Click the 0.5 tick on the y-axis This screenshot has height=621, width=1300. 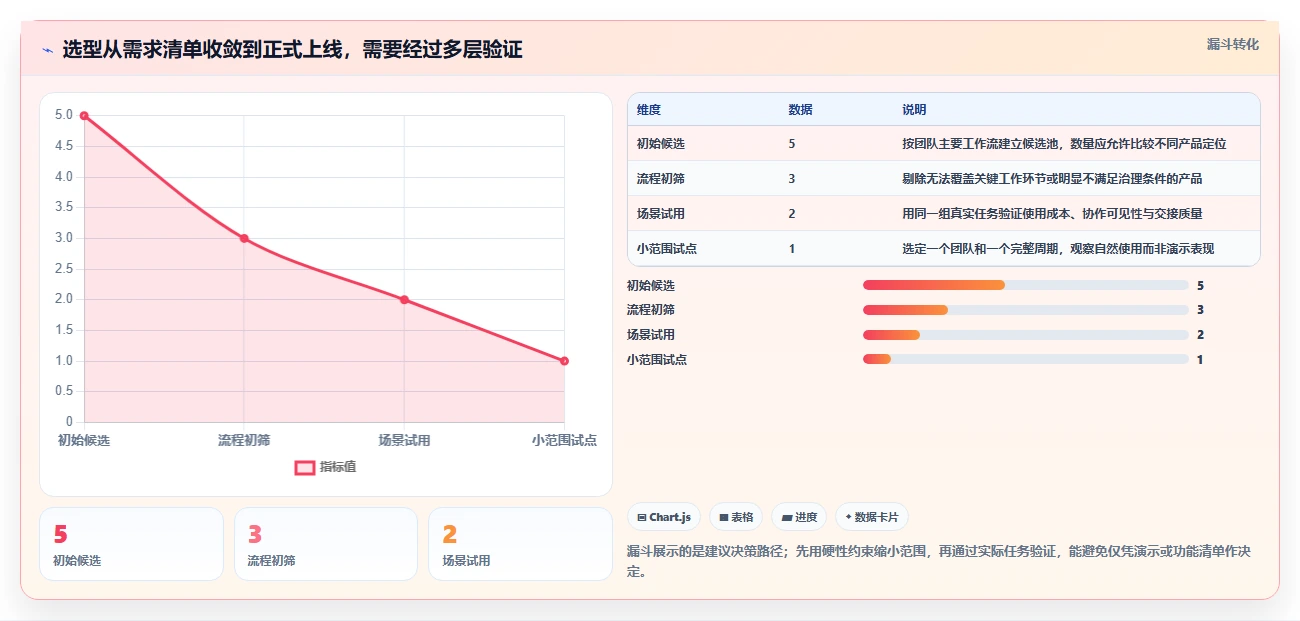pos(64,391)
